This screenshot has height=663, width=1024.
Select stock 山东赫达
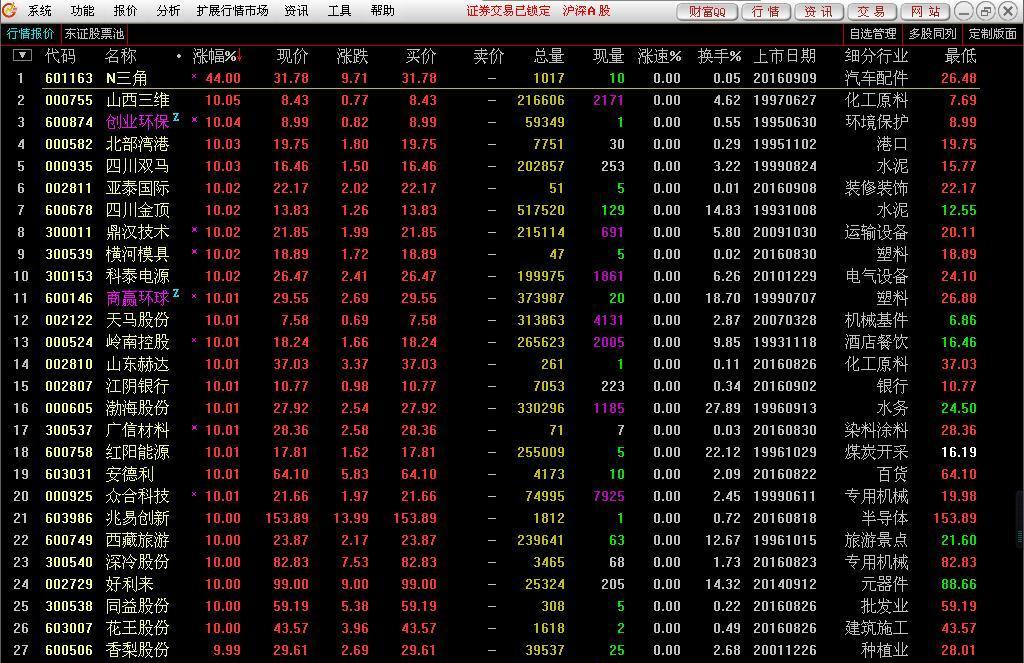click(138, 364)
